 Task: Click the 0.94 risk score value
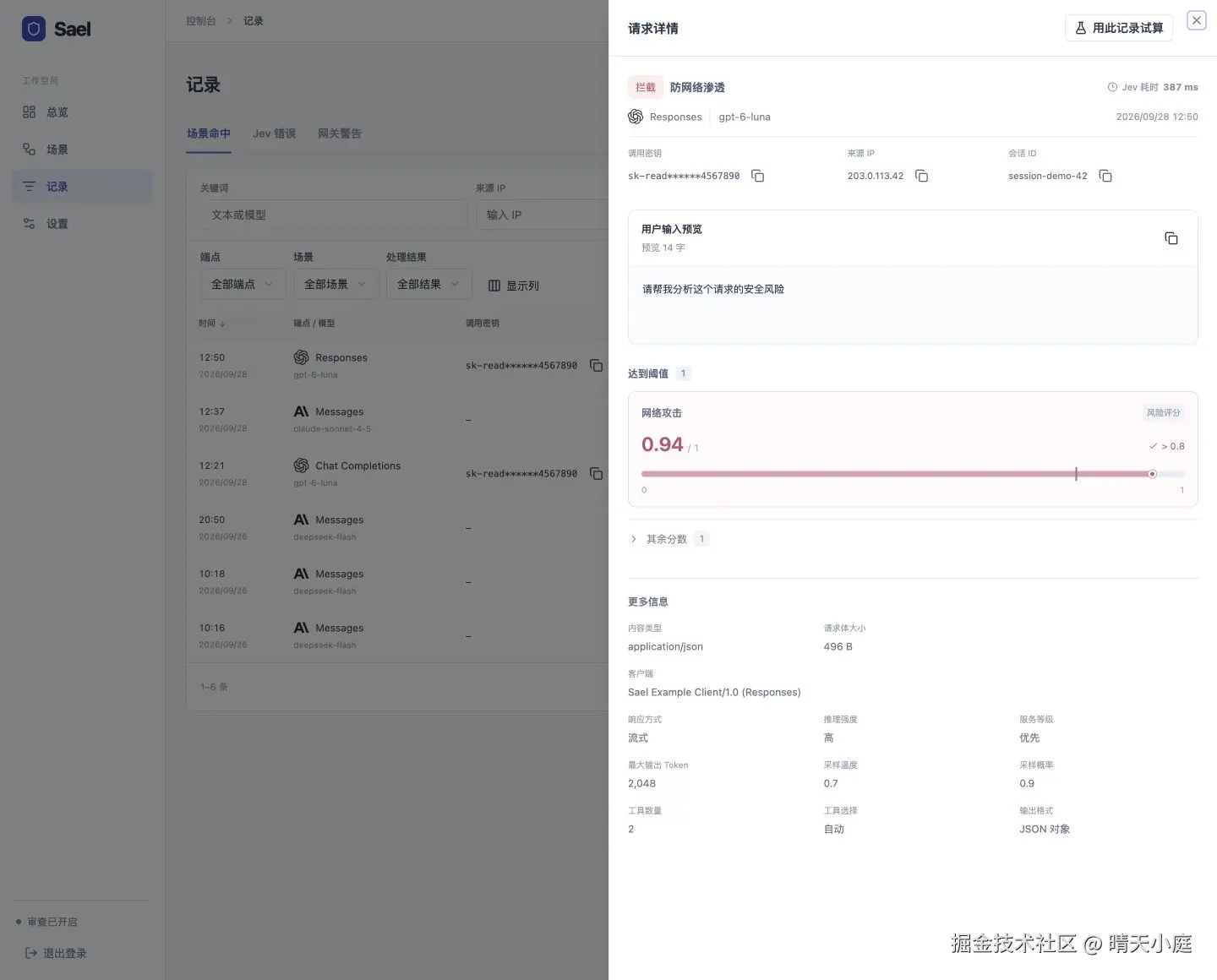(x=663, y=444)
